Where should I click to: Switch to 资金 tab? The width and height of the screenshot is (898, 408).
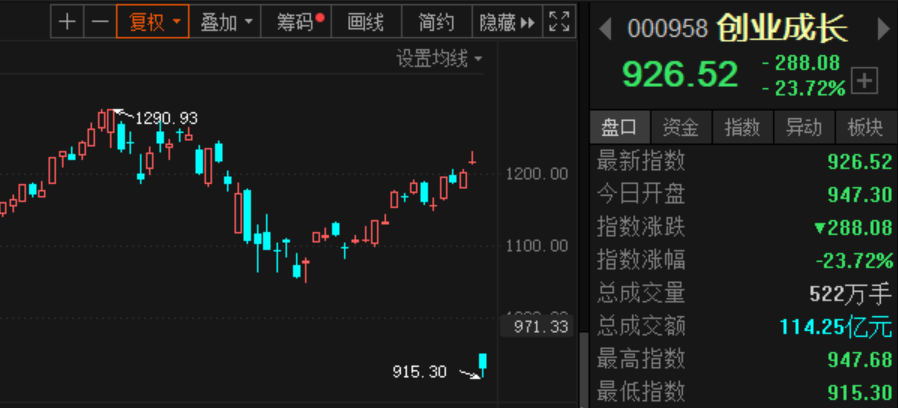(x=681, y=127)
